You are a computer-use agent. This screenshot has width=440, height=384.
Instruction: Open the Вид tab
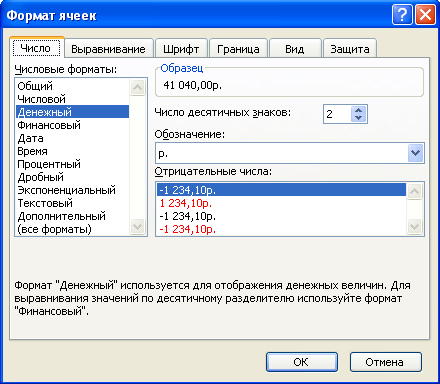[x=295, y=49]
